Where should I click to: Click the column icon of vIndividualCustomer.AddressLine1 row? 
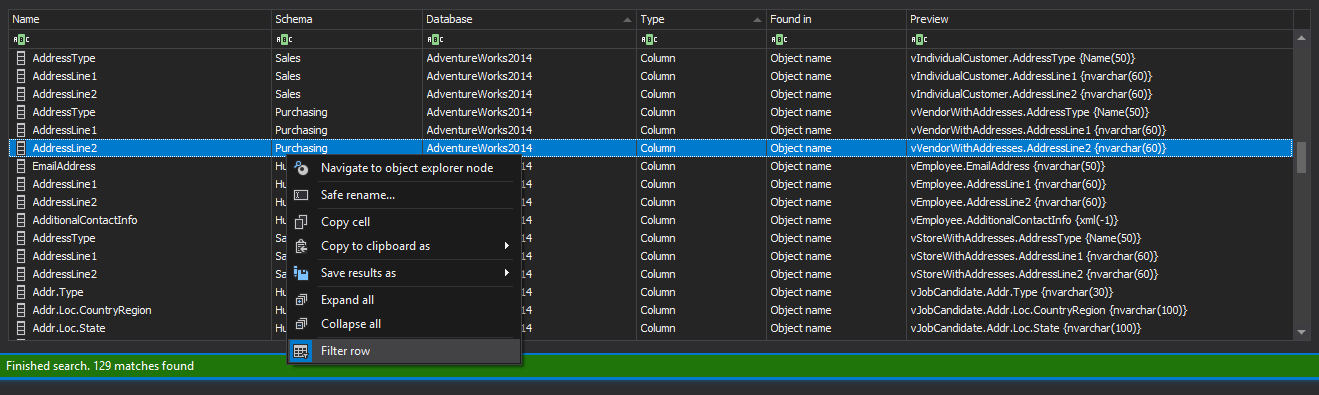(x=20, y=76)
